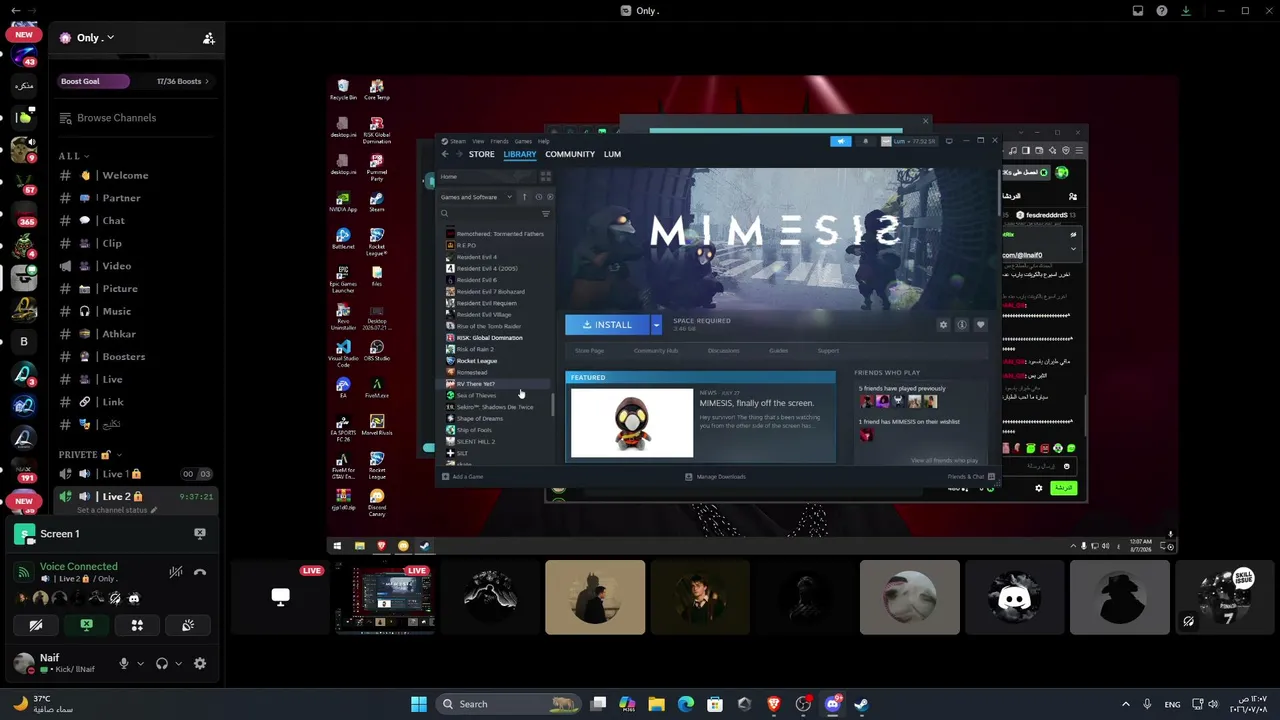
Task: Turn on camera in voice panel
Action: click(36, 625)
